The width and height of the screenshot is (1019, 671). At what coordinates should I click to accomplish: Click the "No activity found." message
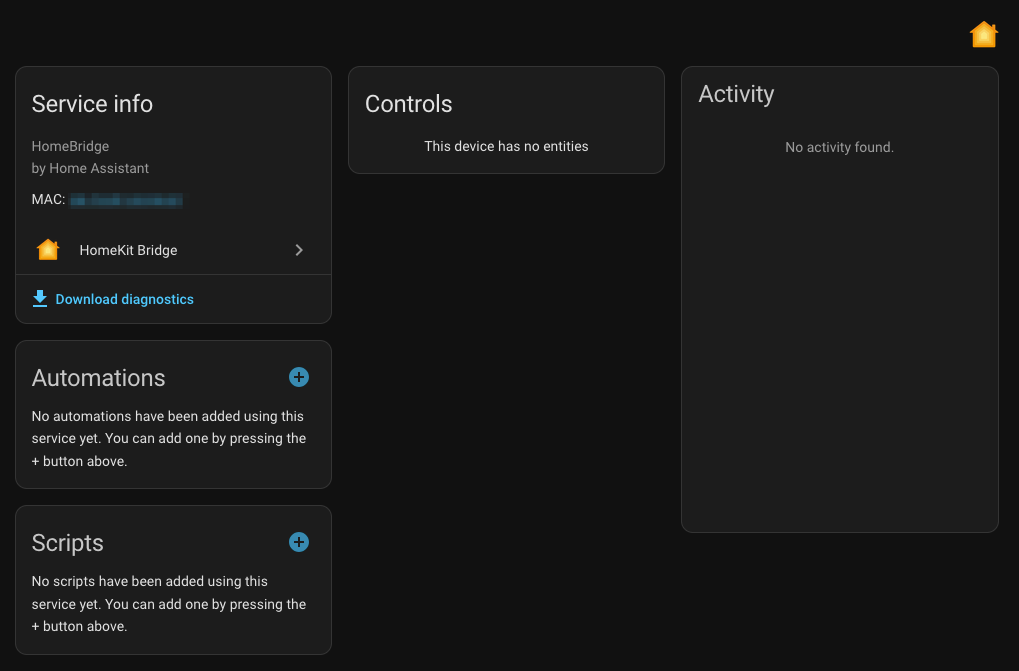839,147
